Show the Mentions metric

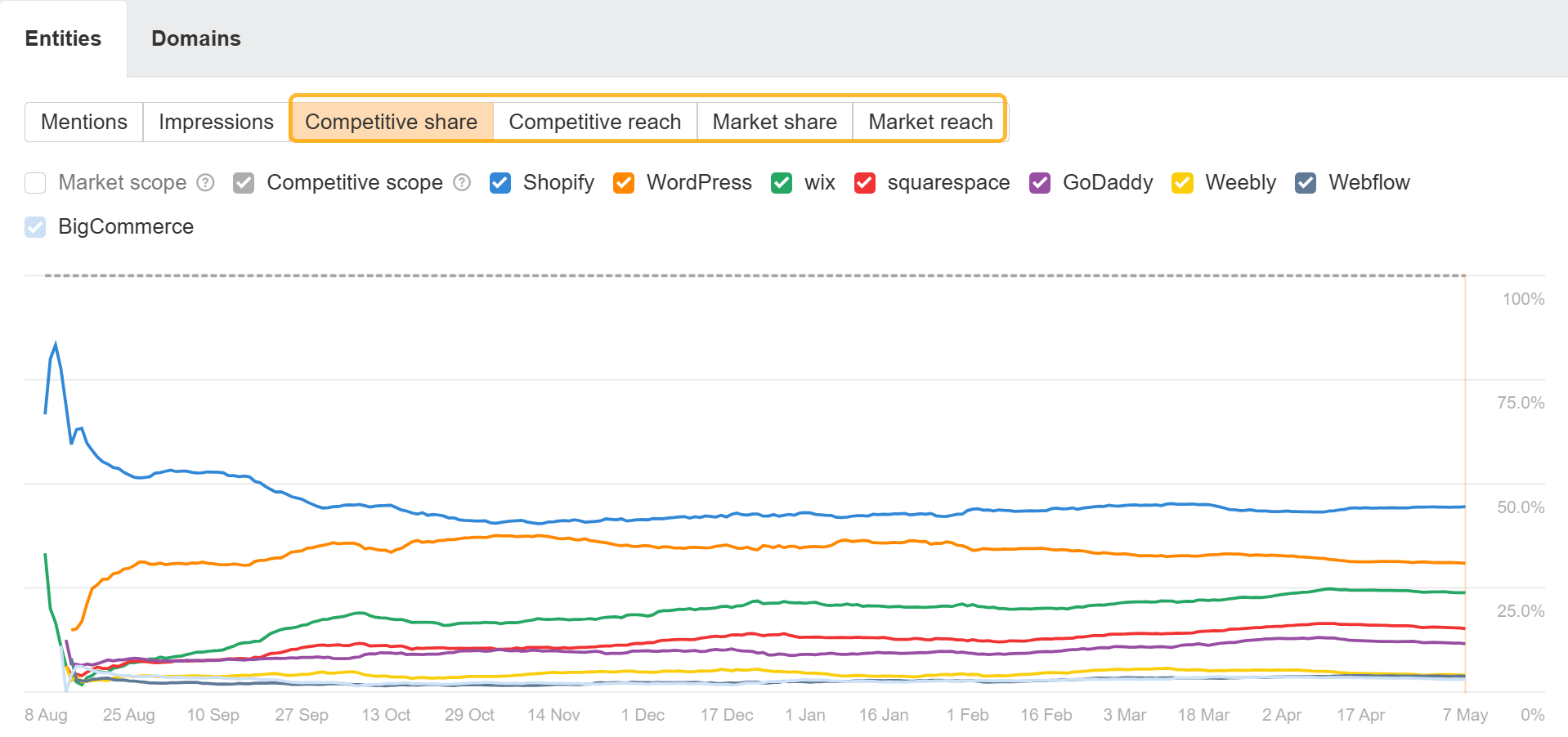point(84,122)
